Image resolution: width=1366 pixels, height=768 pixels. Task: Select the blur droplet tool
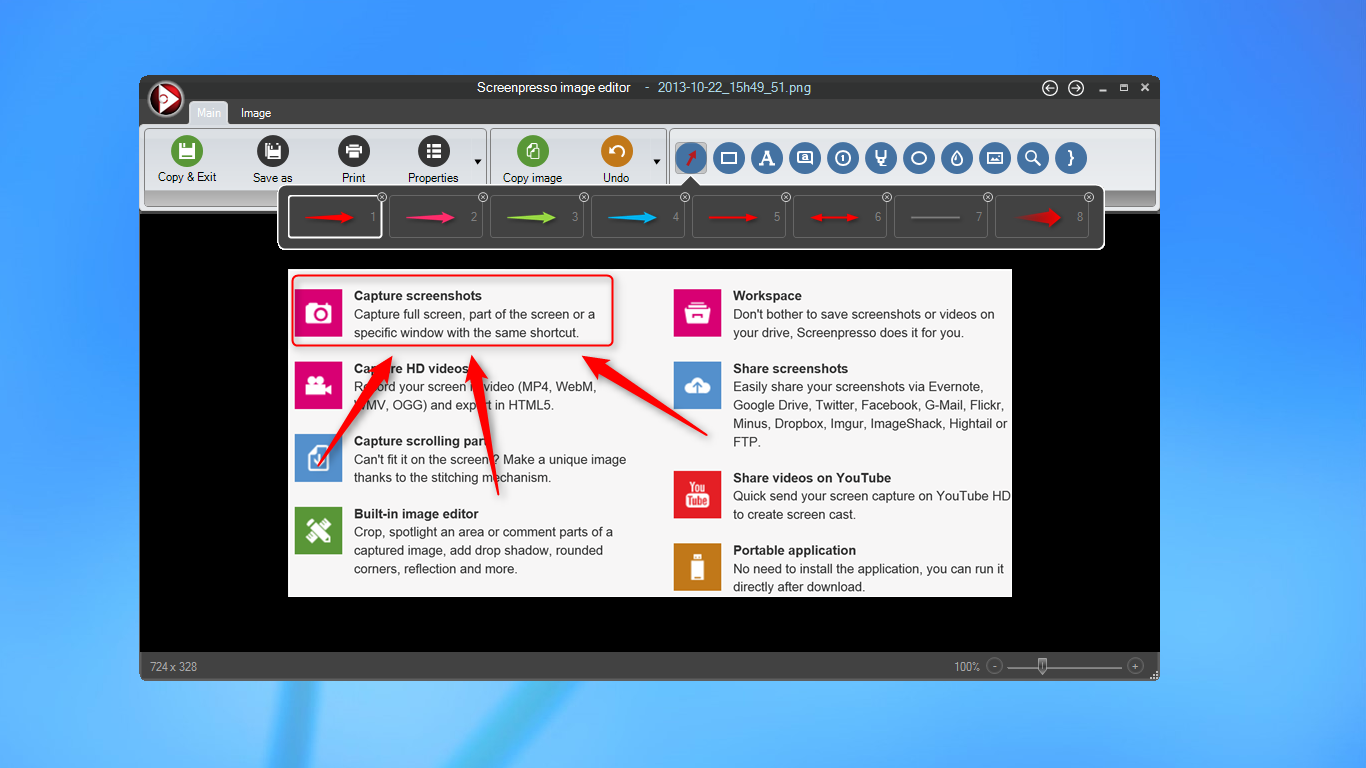click(957, 158)
